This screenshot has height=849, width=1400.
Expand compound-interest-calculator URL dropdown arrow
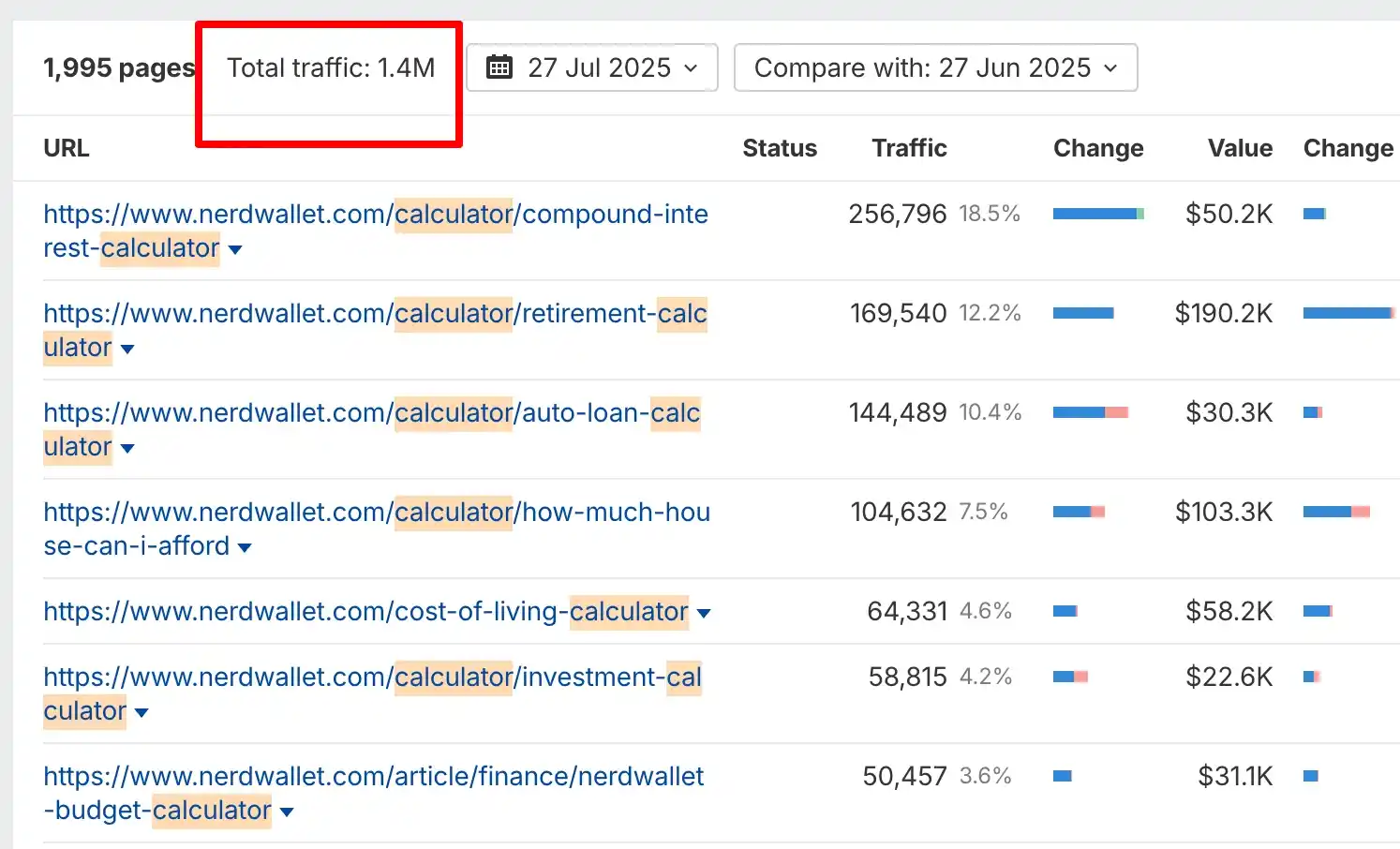[x=235, y=249]
